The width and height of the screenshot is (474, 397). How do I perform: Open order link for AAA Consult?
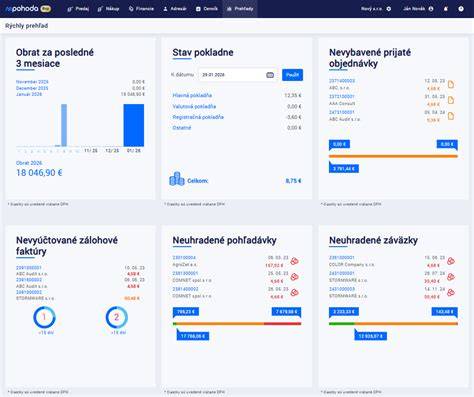[x=342, y=97]
